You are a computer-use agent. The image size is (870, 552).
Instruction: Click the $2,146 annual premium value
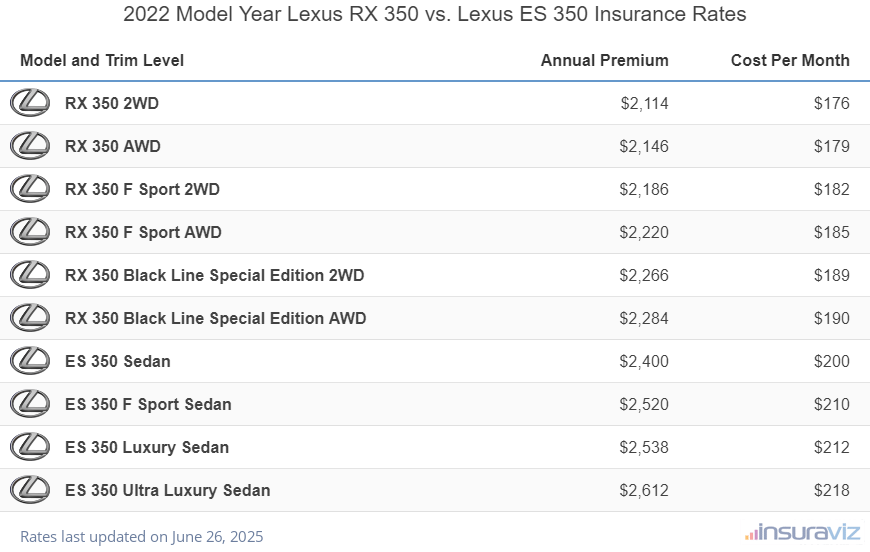[x=644, y=146]
